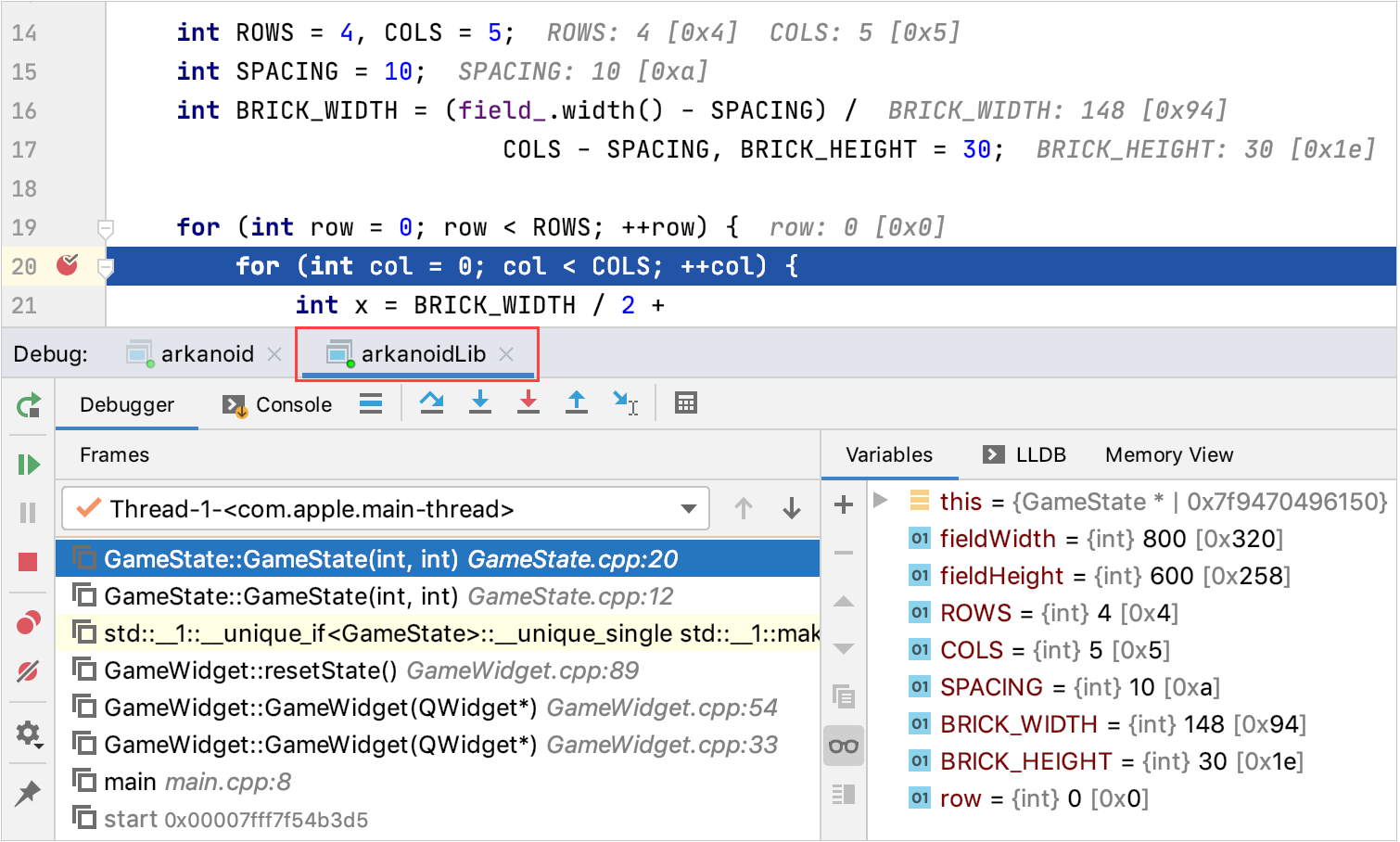Add a new watch
The height and width of the screenshot is (842, 1400).
click(x=844, y=505)
